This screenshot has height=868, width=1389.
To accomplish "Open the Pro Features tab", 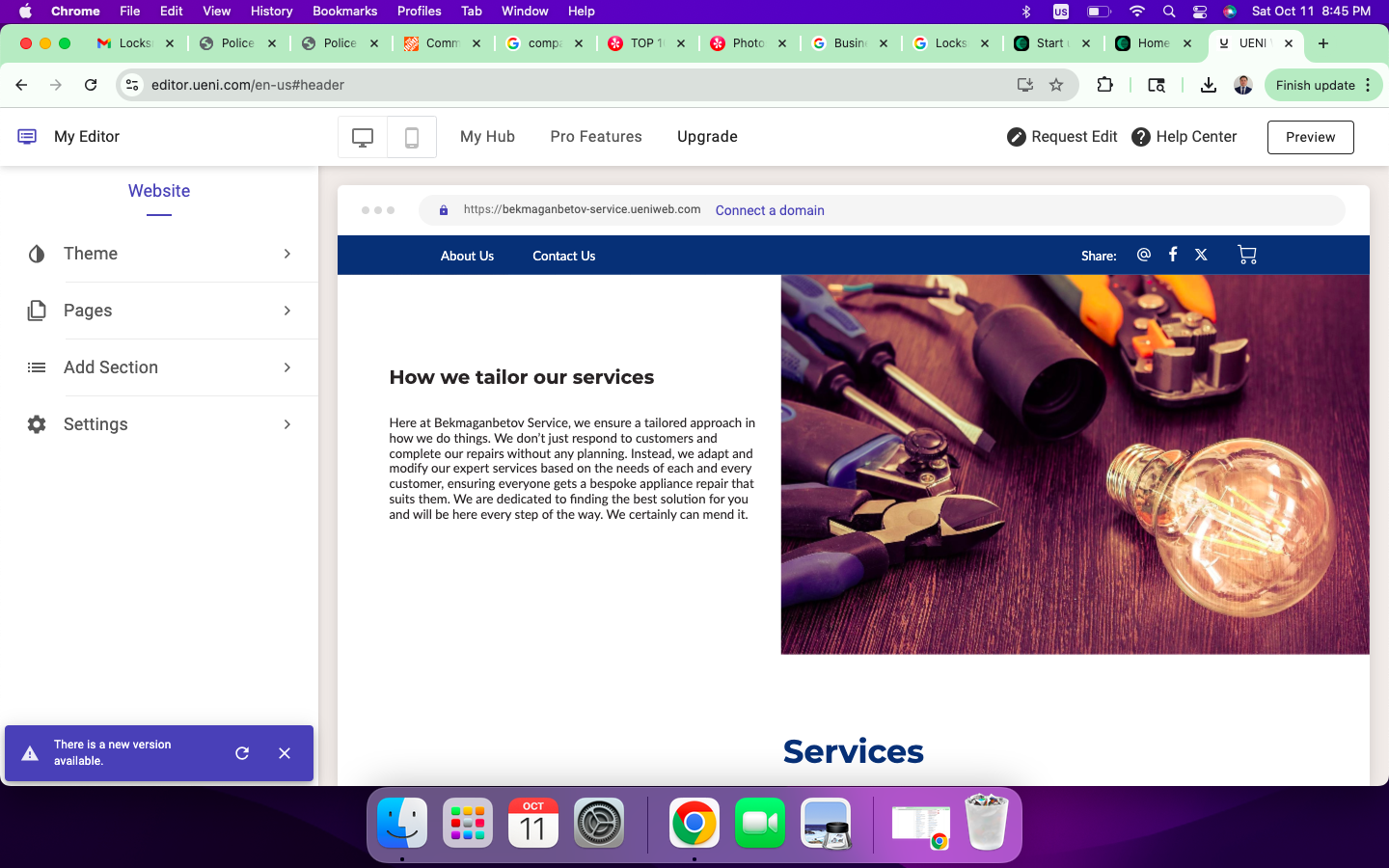I will pos(596,137).
